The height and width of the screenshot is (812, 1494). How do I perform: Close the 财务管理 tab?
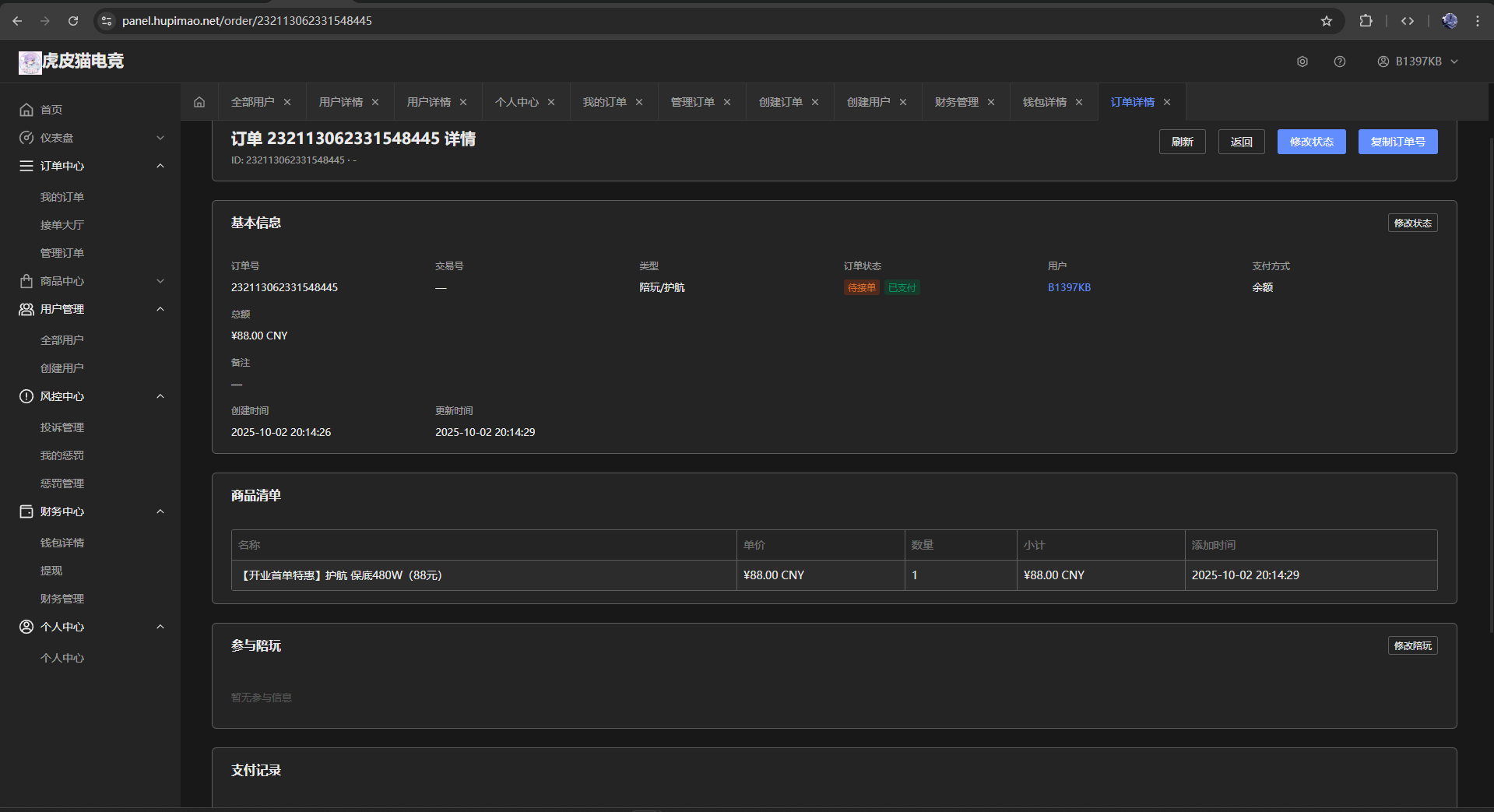pyautogui.click(x=991, y=102)
